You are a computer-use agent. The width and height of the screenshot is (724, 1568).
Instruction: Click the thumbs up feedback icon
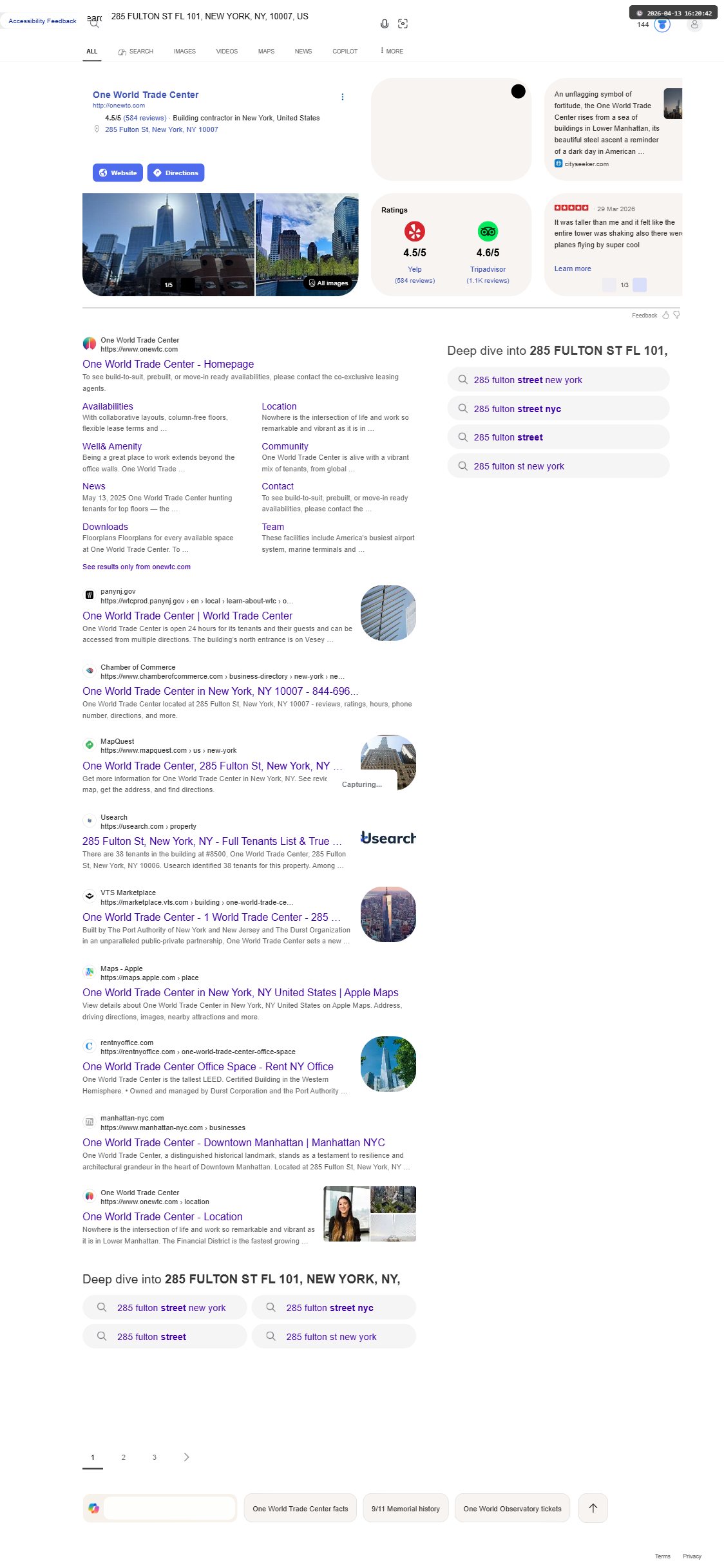click(x=666, y=315)
